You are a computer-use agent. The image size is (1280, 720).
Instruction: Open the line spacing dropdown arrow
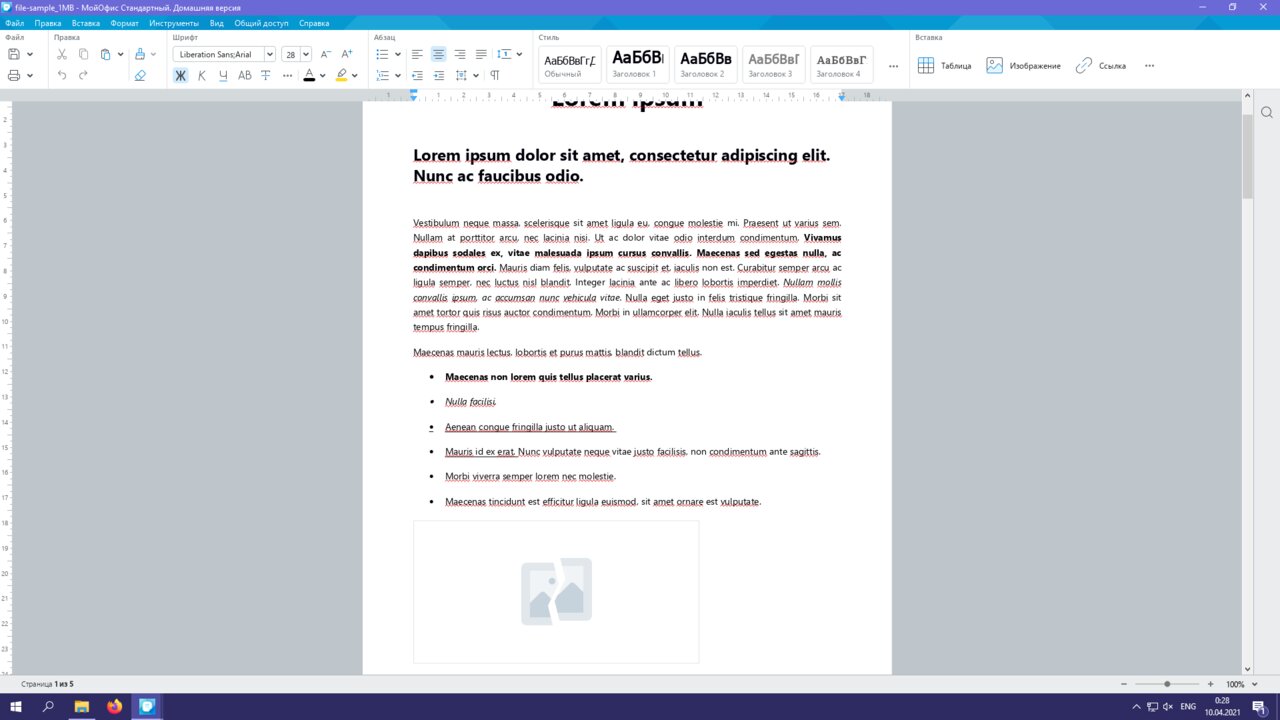point(519,54)
